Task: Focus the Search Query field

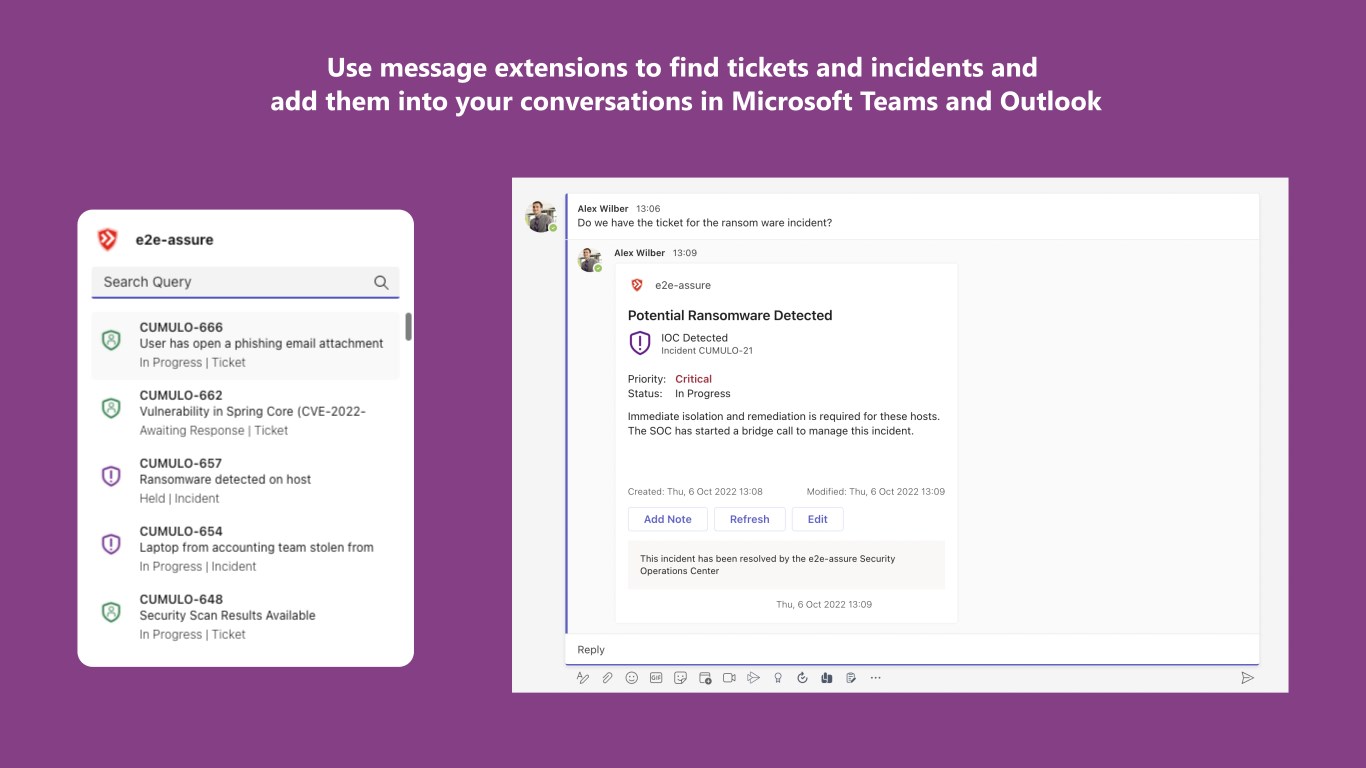Action: (245, 282)
